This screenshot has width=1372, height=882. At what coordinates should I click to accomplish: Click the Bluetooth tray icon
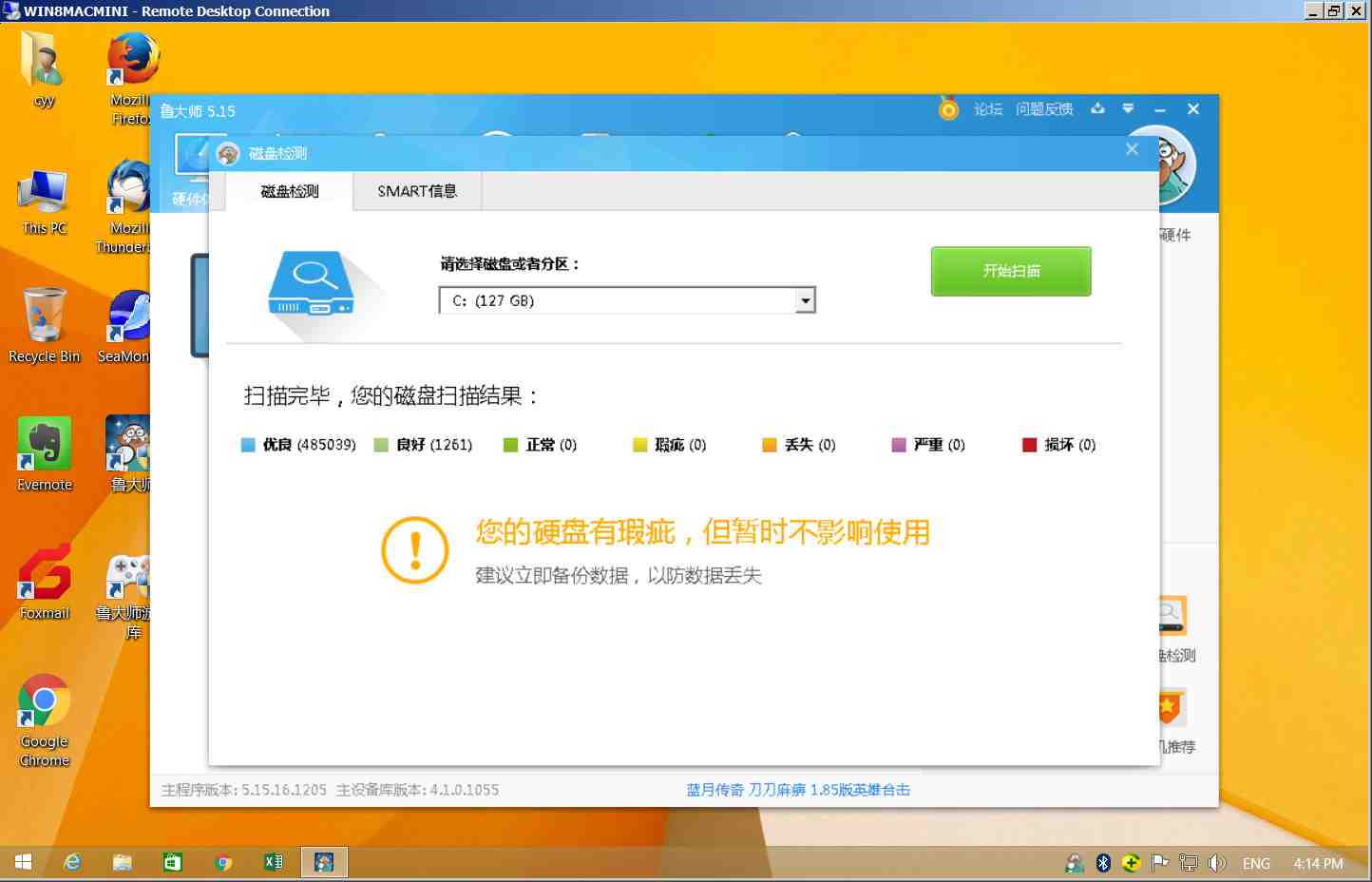[1103, 863]
